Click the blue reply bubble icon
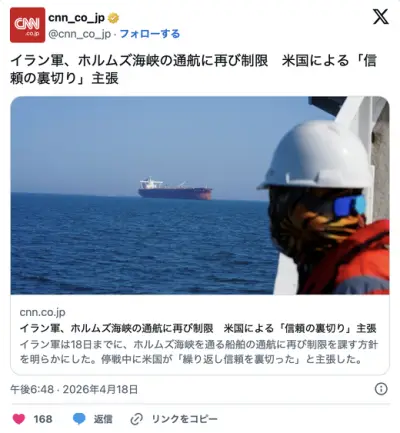This screenshot has height=433, width=400. click(x=79, y=419)
